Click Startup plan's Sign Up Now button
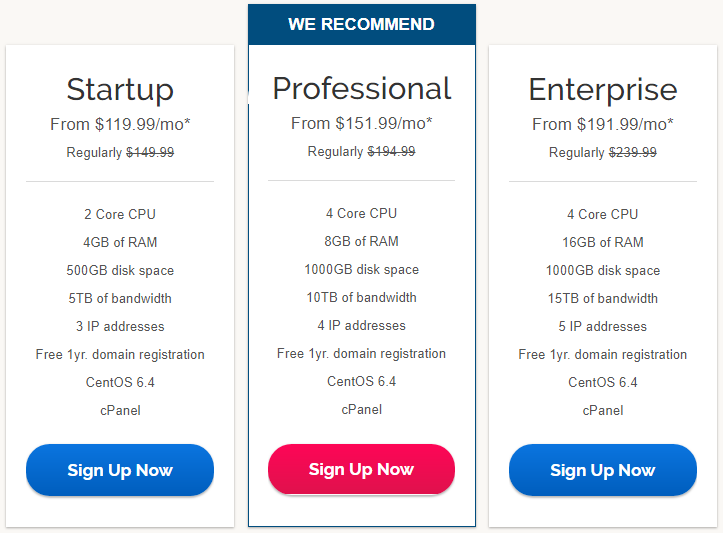The image size is (723, 533). (x=120, y=470)
